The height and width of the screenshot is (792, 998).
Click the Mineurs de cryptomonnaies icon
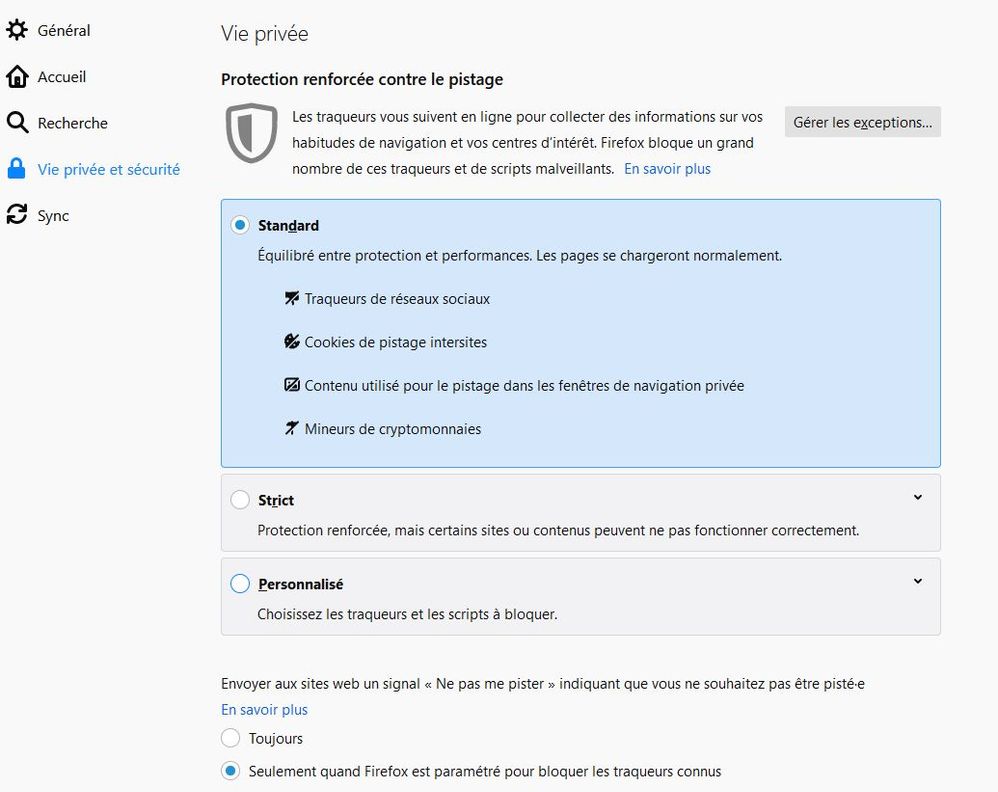(291, 428)
